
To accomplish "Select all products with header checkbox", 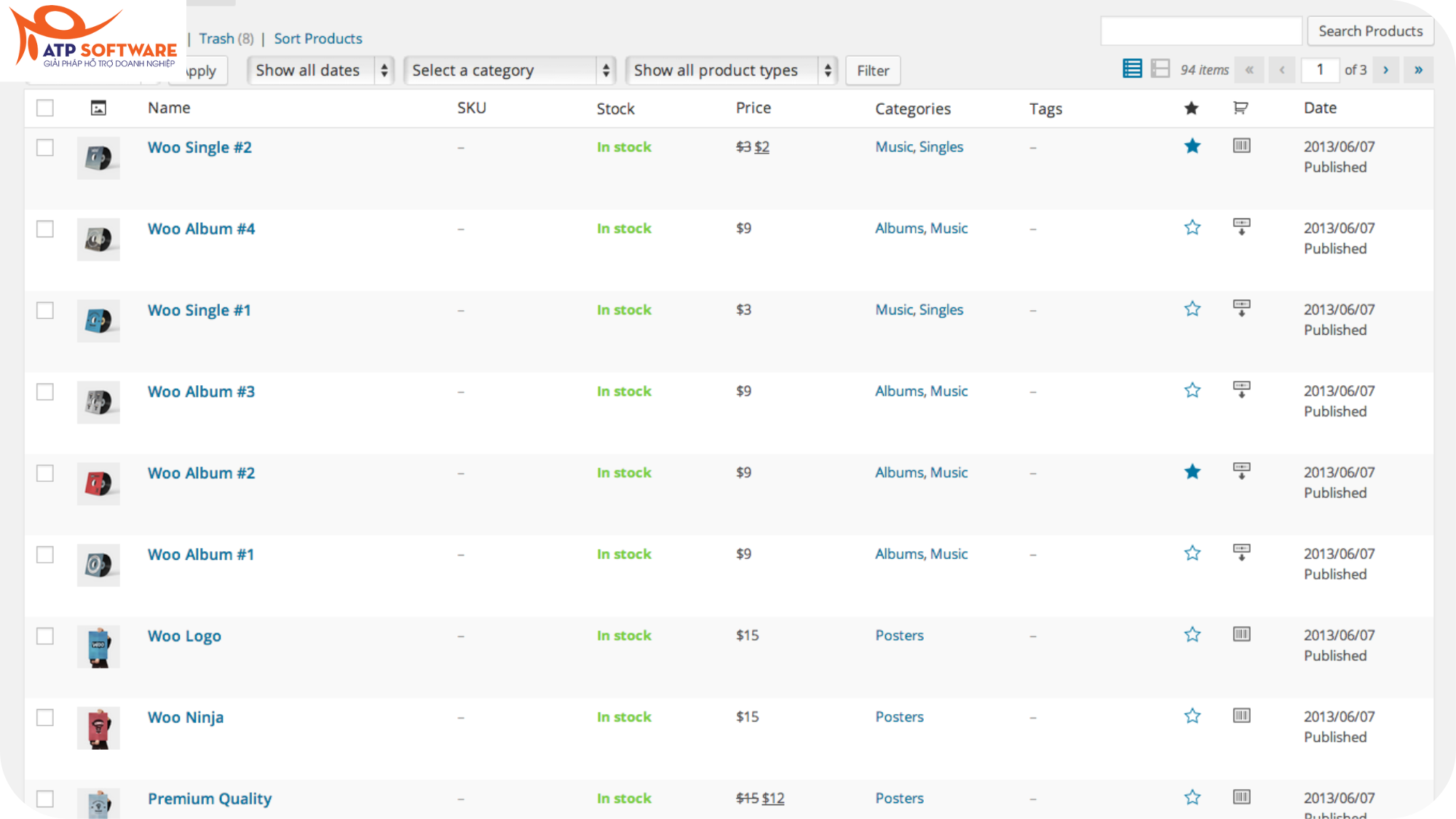I will click(45, 108).
